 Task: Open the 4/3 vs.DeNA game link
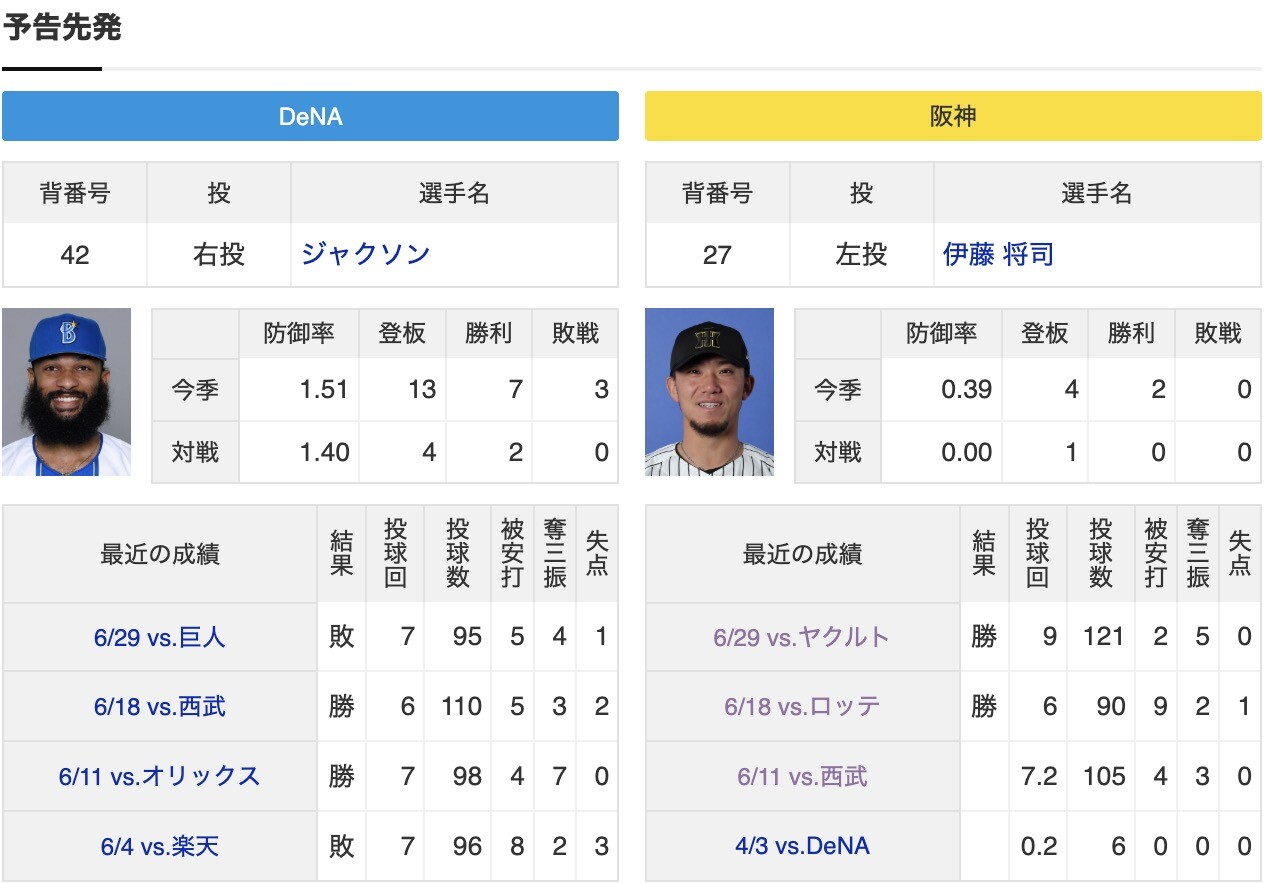(802, 847)
